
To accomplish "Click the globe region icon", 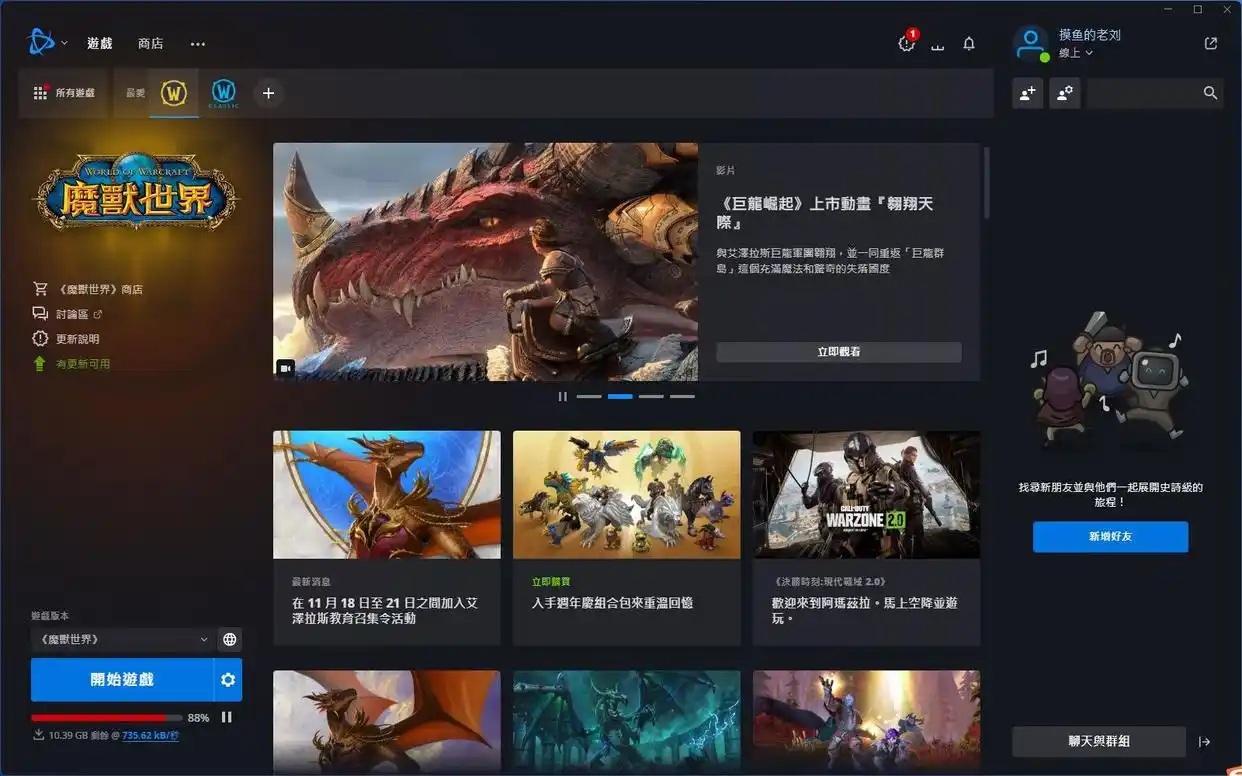I will (x=230, y=639).
